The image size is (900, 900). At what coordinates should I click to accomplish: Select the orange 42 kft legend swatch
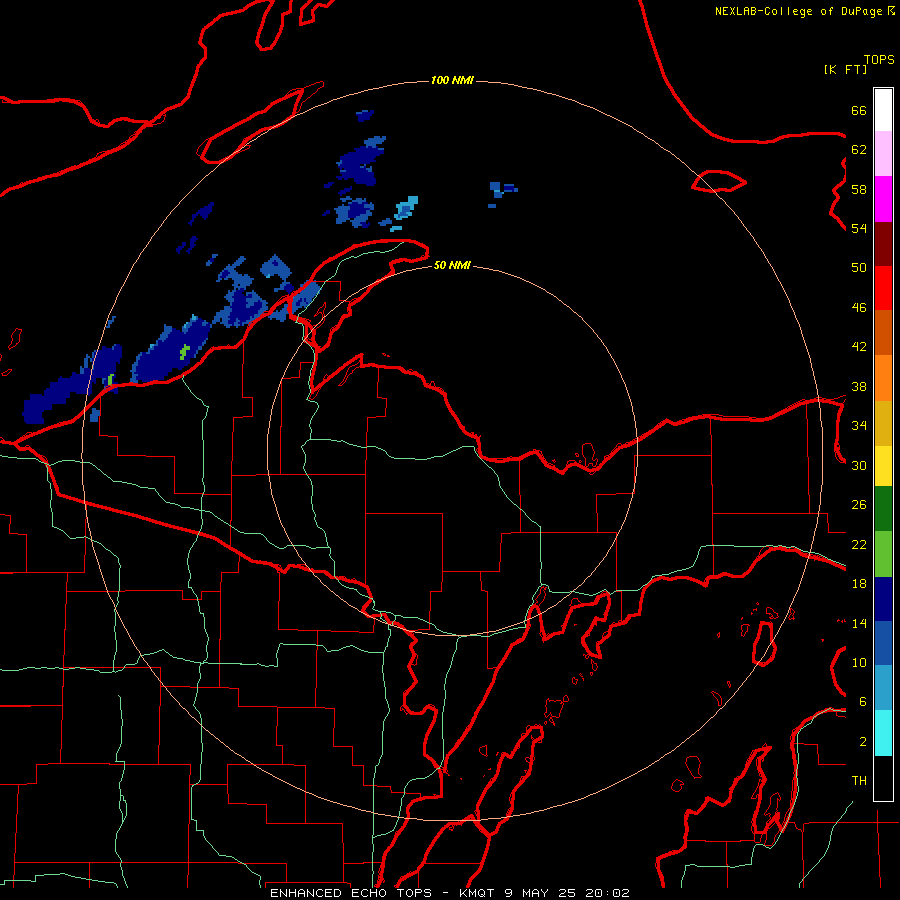tap(883, 378)
